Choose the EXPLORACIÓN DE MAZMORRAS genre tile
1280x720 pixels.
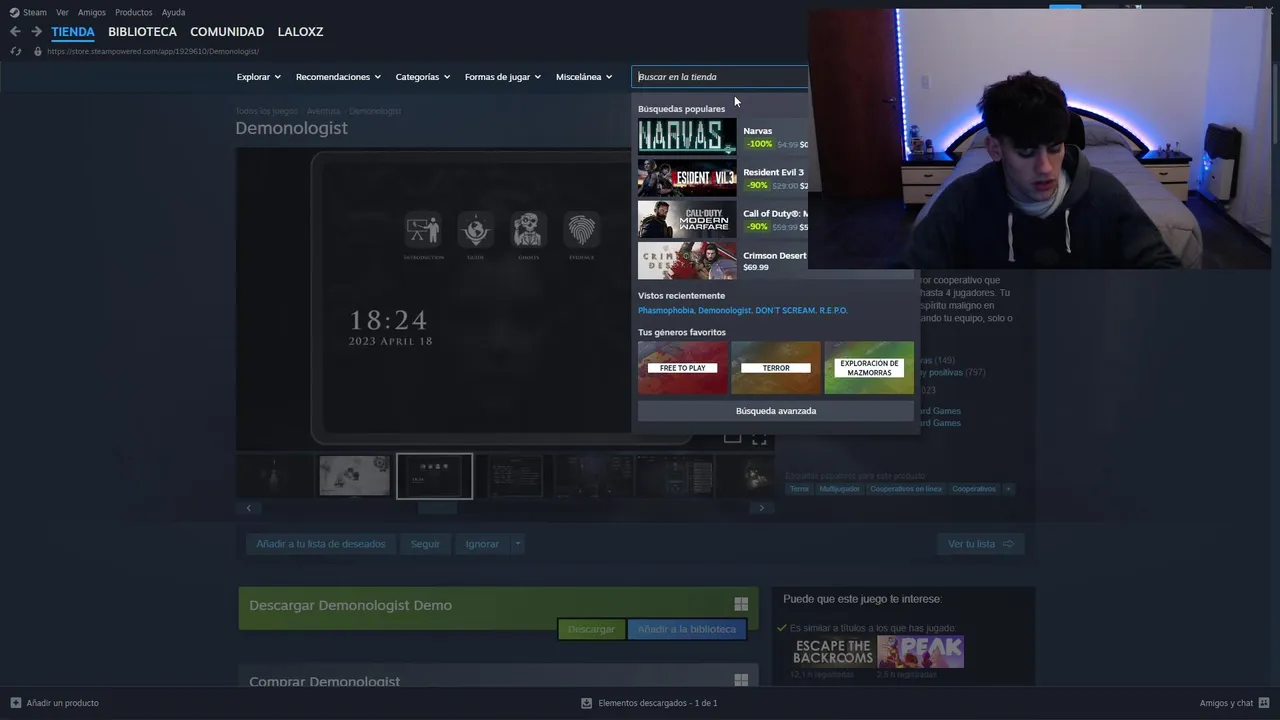869,367
